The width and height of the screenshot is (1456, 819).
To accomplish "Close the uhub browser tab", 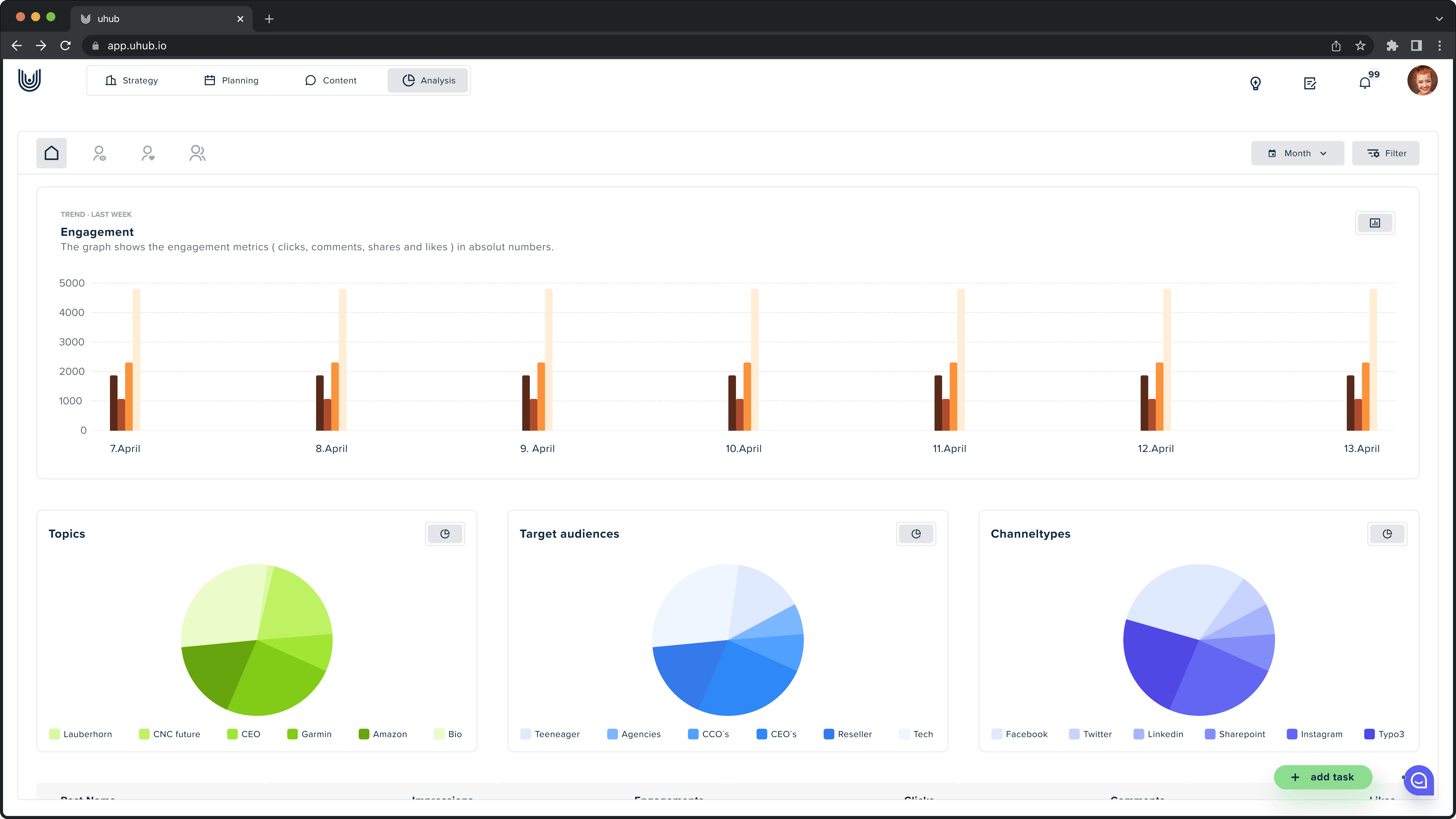I will coord(240,19).
